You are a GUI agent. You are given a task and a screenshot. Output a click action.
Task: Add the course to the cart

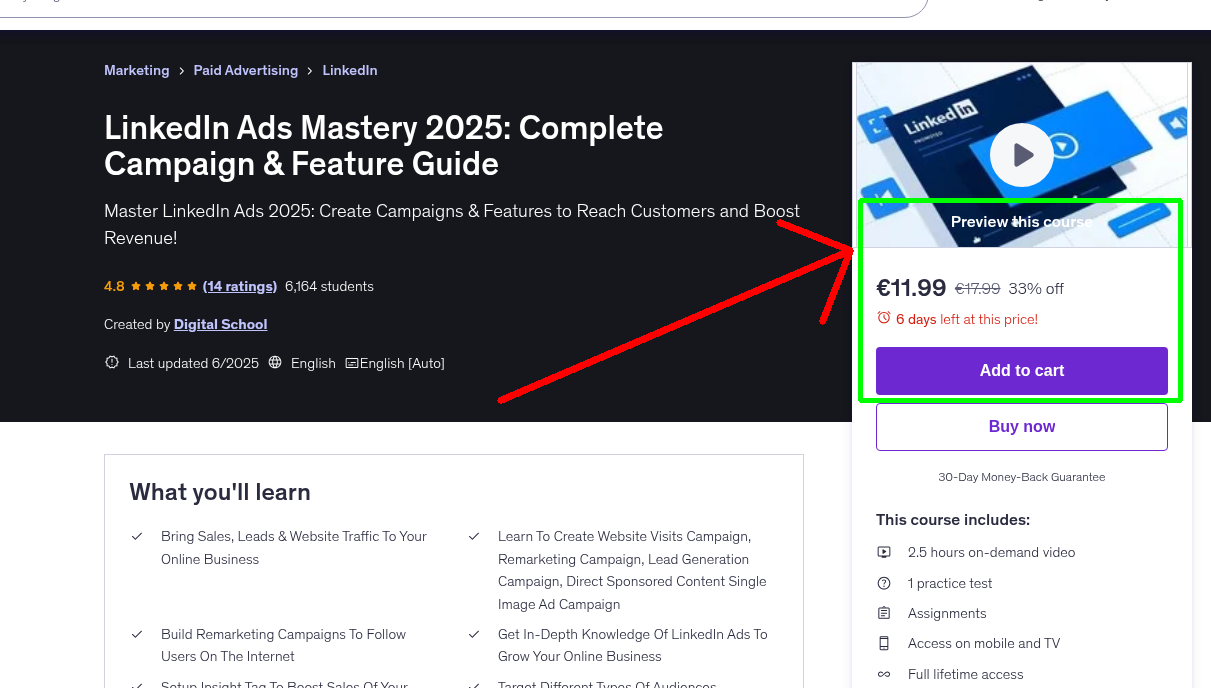pos(1021,370)
